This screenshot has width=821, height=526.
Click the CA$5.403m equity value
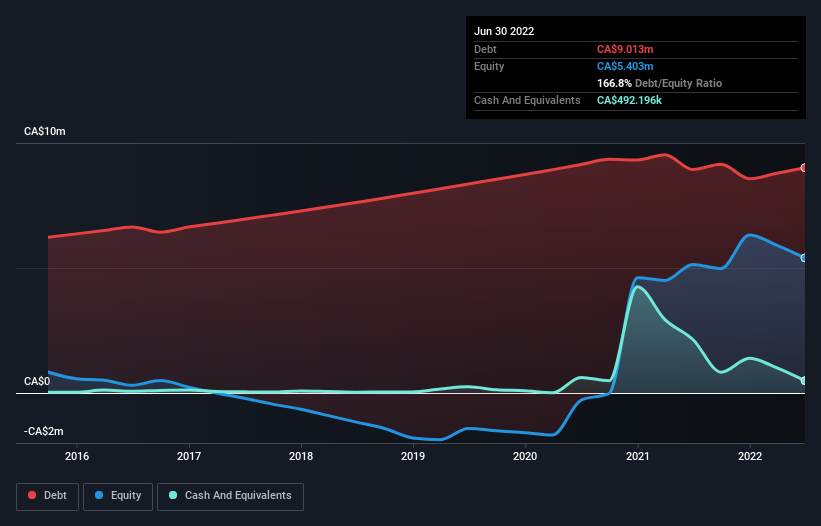click(625, 66)
